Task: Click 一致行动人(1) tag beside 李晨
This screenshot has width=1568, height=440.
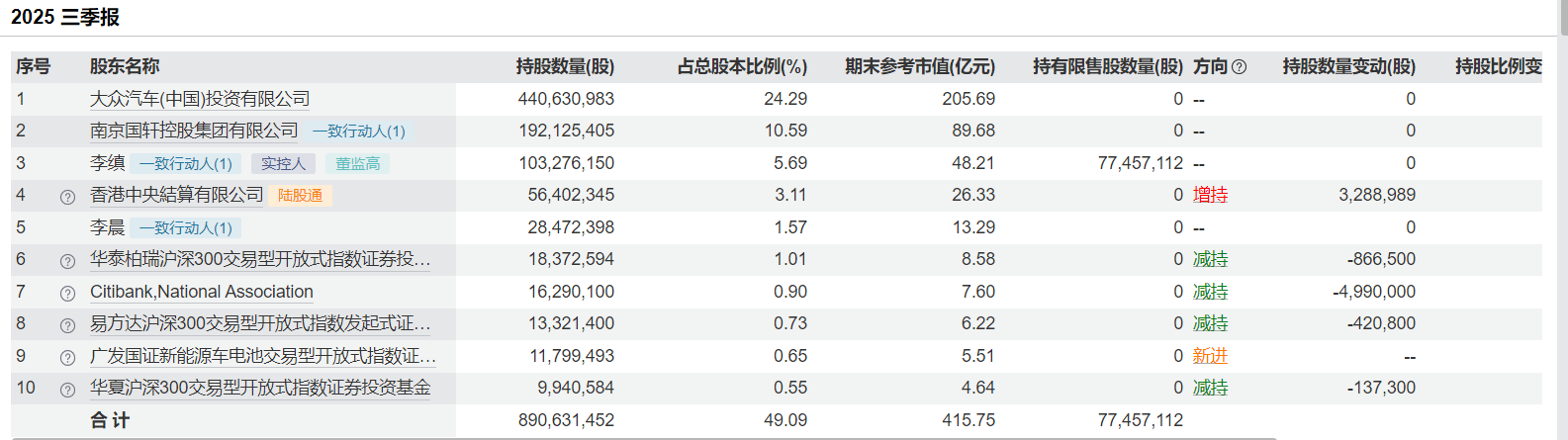Action: click(185, 228)
